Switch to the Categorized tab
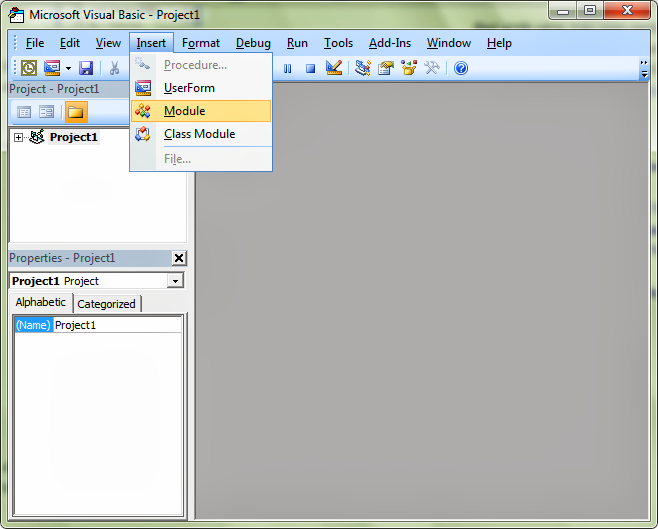This screenshot has height=529, width=658. 107,304
